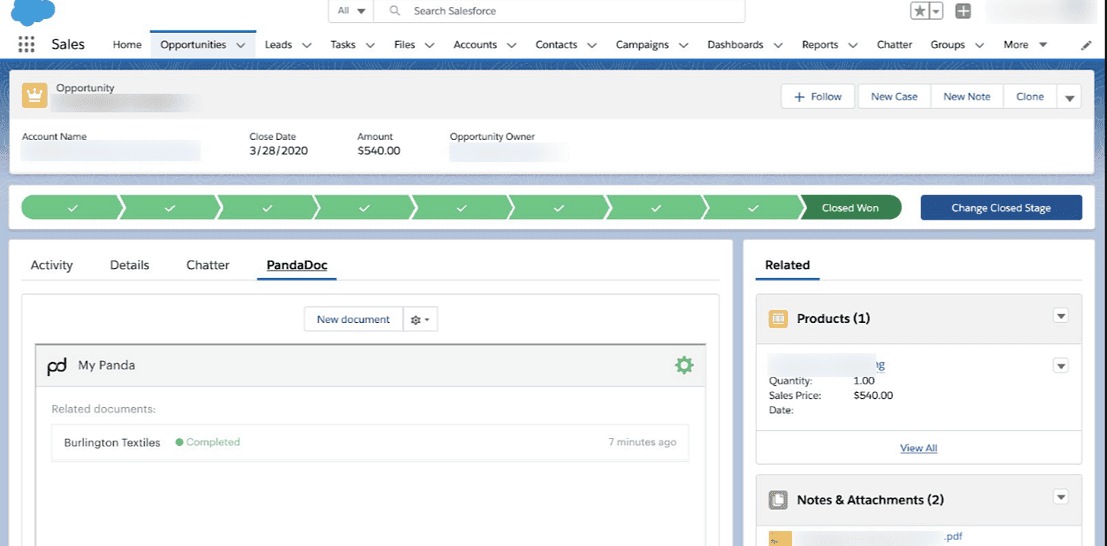Click the global actions plus icon
The height and width of the screenshot is (546, 1107).
click(x=963, y=11)
